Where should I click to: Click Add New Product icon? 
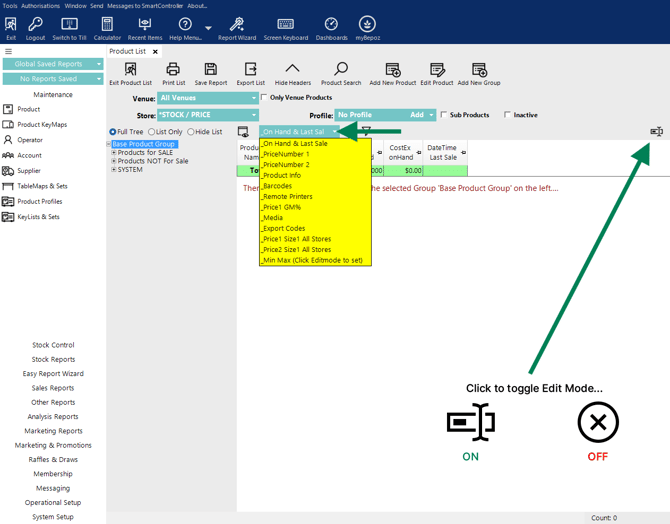[x=392, y=70]
